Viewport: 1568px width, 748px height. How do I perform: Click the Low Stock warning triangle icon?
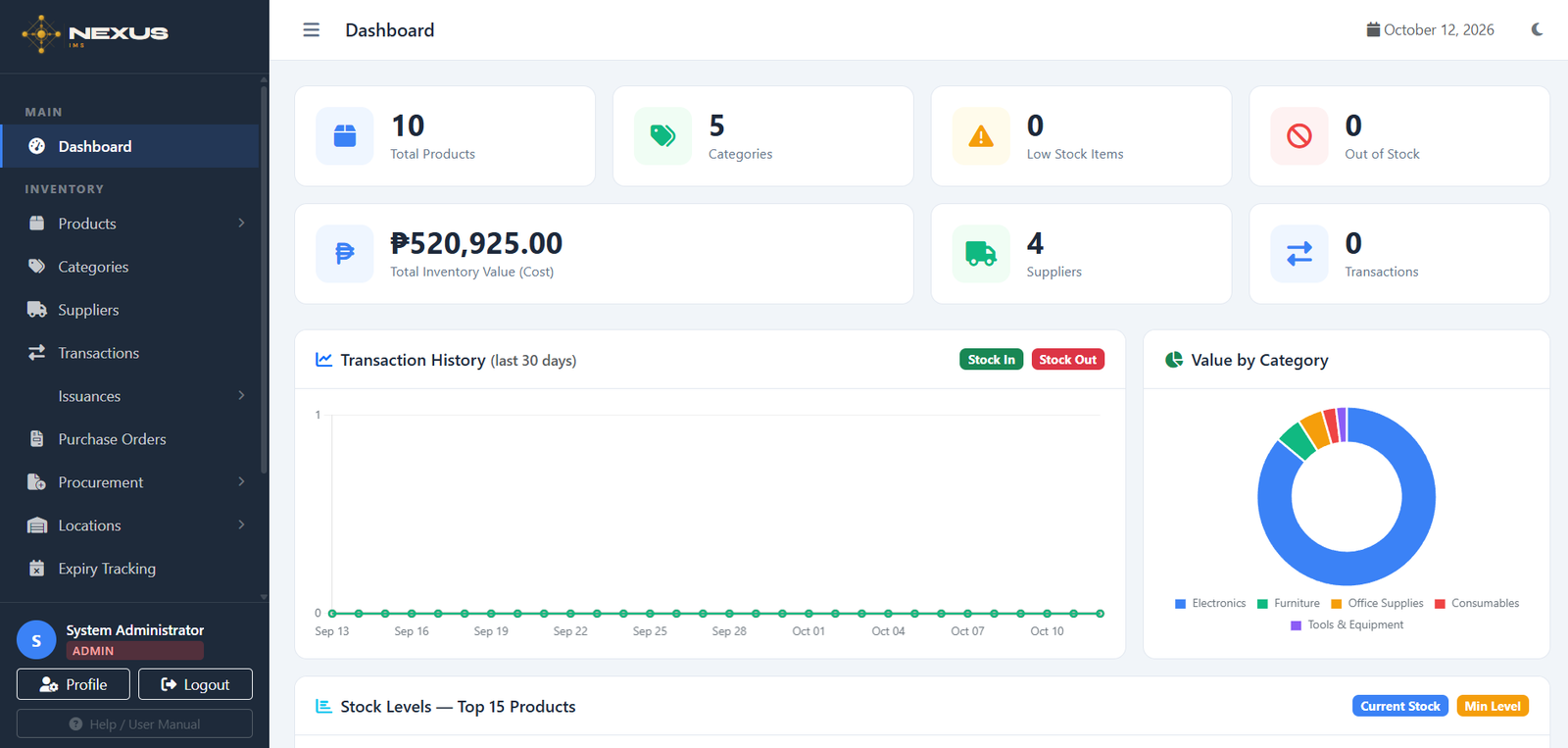coord(981,136)
